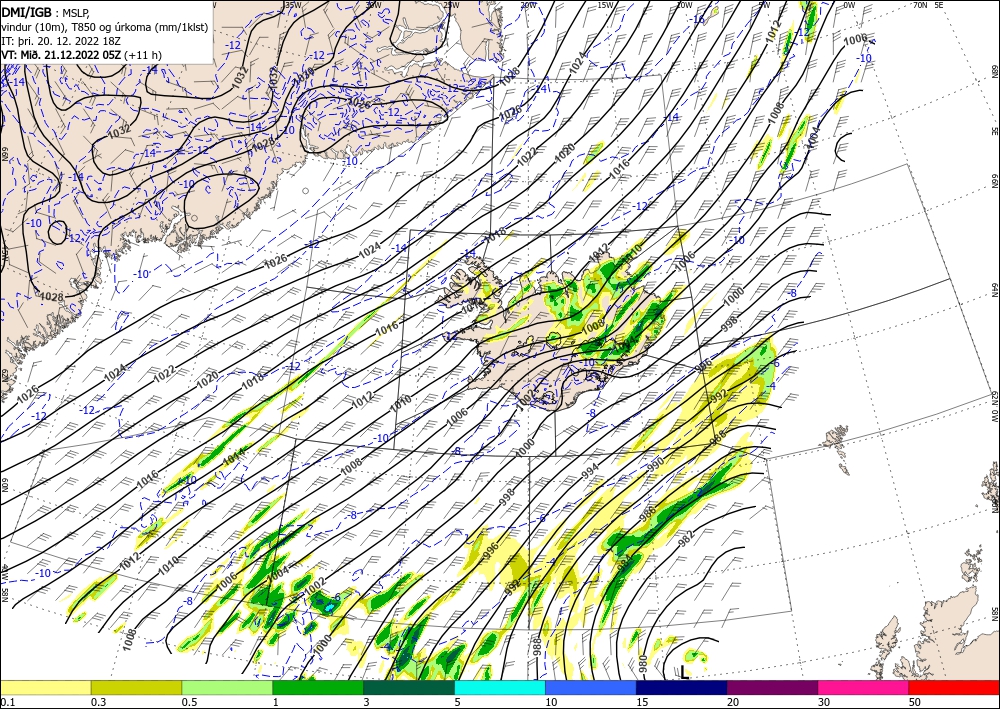The image size is (1000, 709).
Task: Click the 15W longitude label
Action: coord(606,5)
